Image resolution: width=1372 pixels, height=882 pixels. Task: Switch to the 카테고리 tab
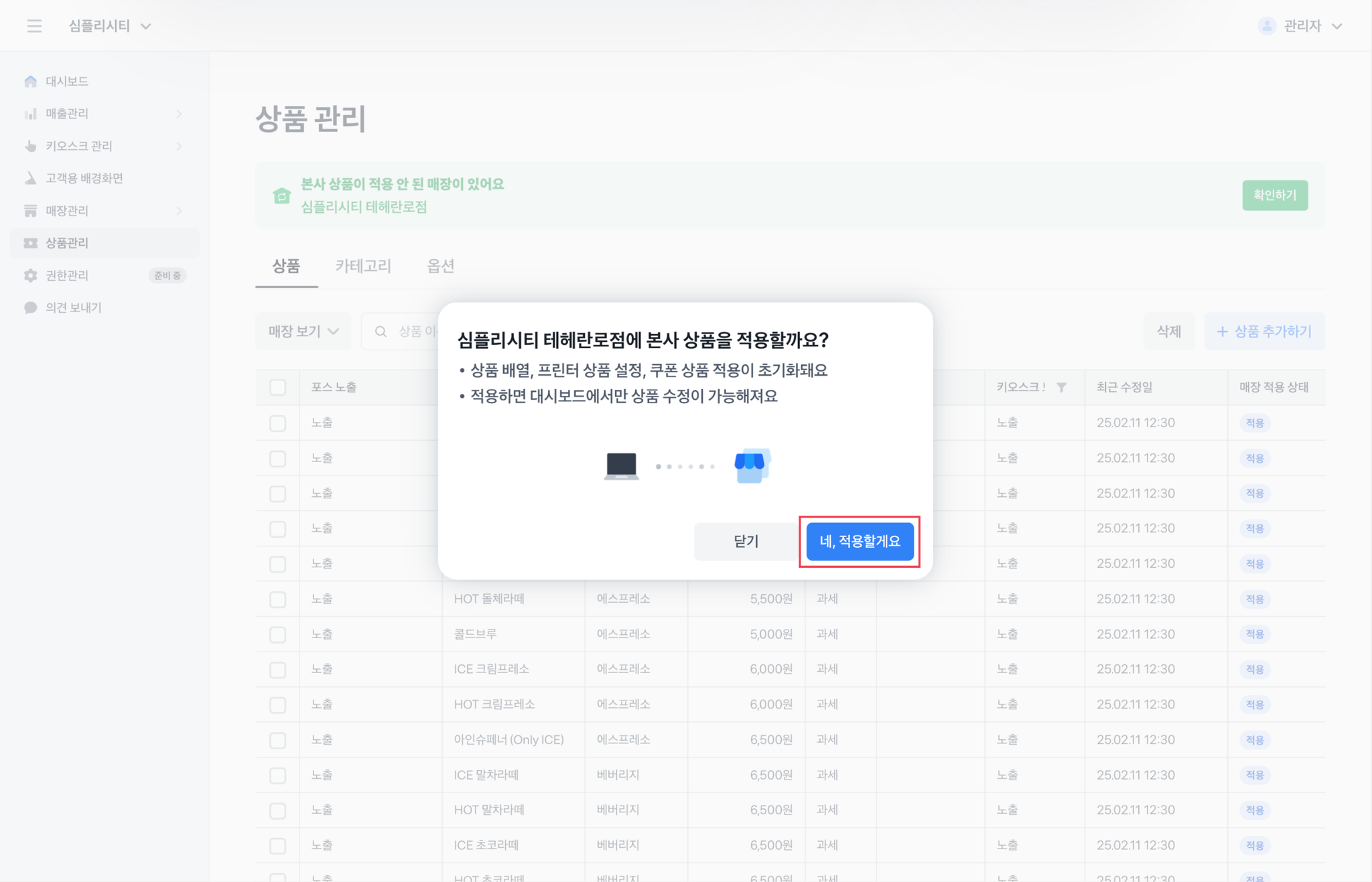click(363, 267)
